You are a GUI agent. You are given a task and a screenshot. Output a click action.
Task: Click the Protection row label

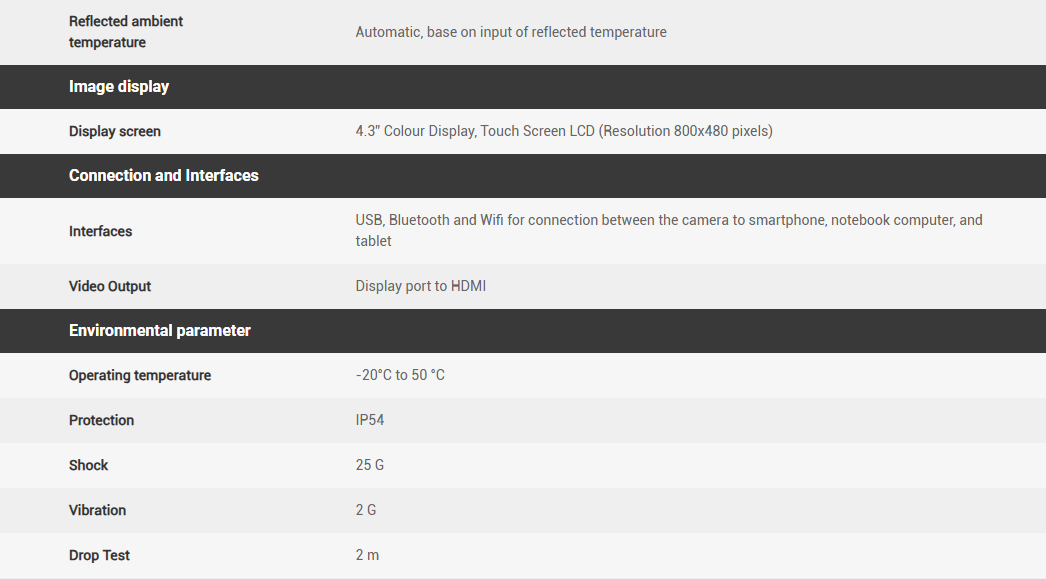(x=102, y=420)
